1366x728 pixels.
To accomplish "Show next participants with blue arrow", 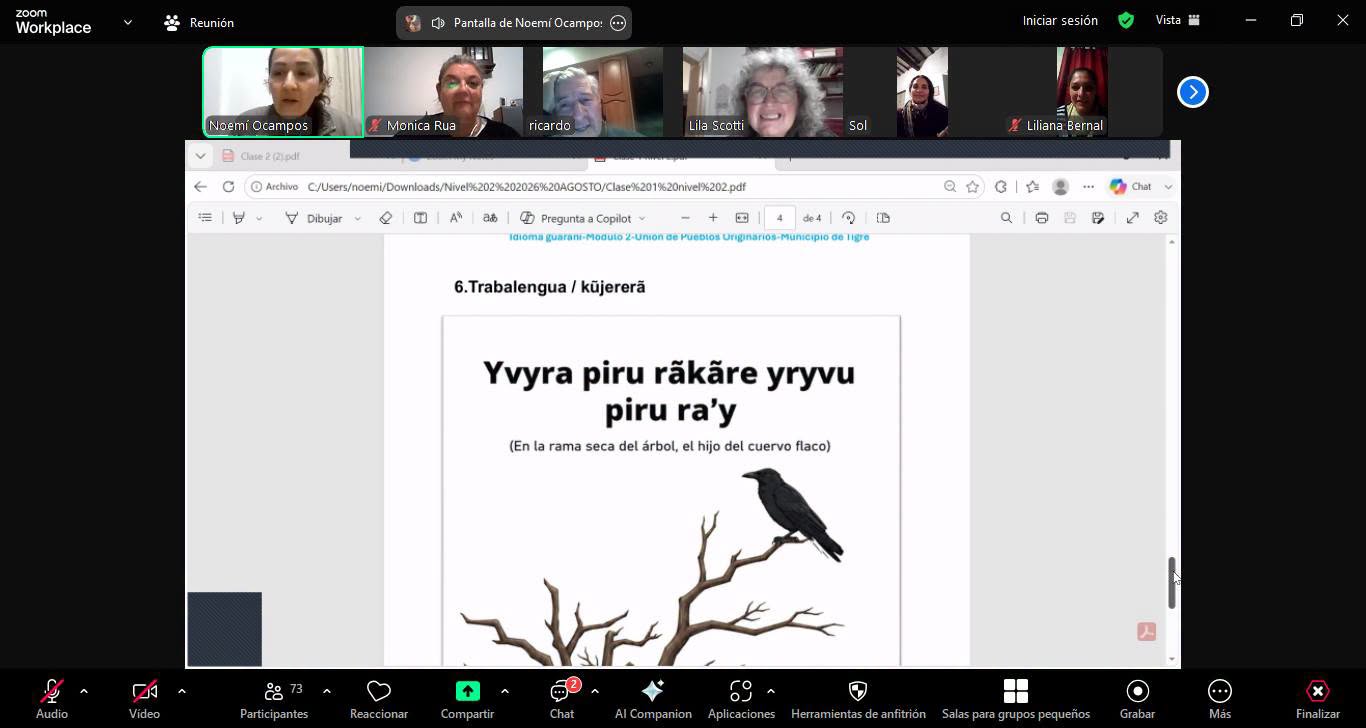I will pos(1192,92).
